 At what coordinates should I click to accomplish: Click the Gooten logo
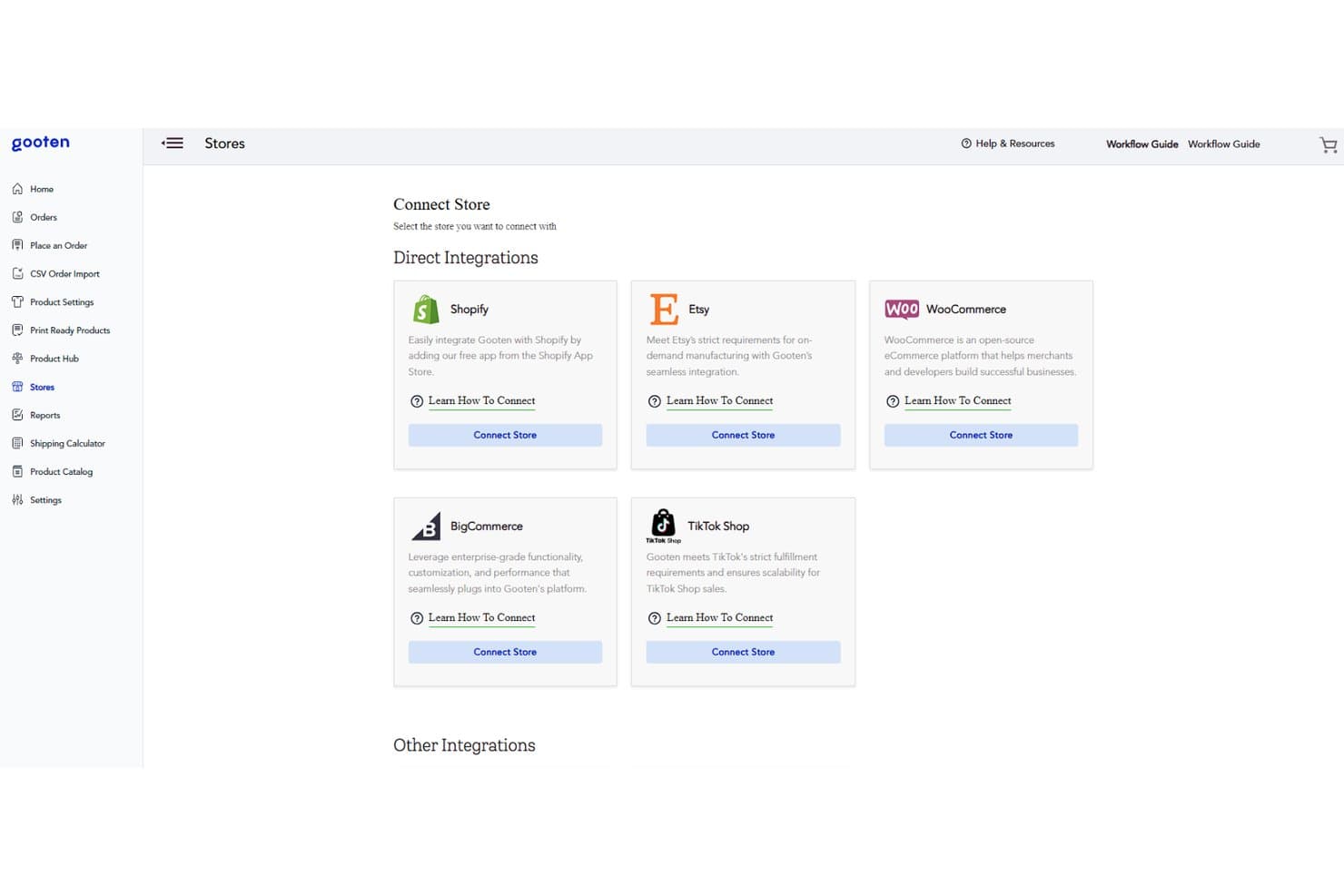pos(40,143)
